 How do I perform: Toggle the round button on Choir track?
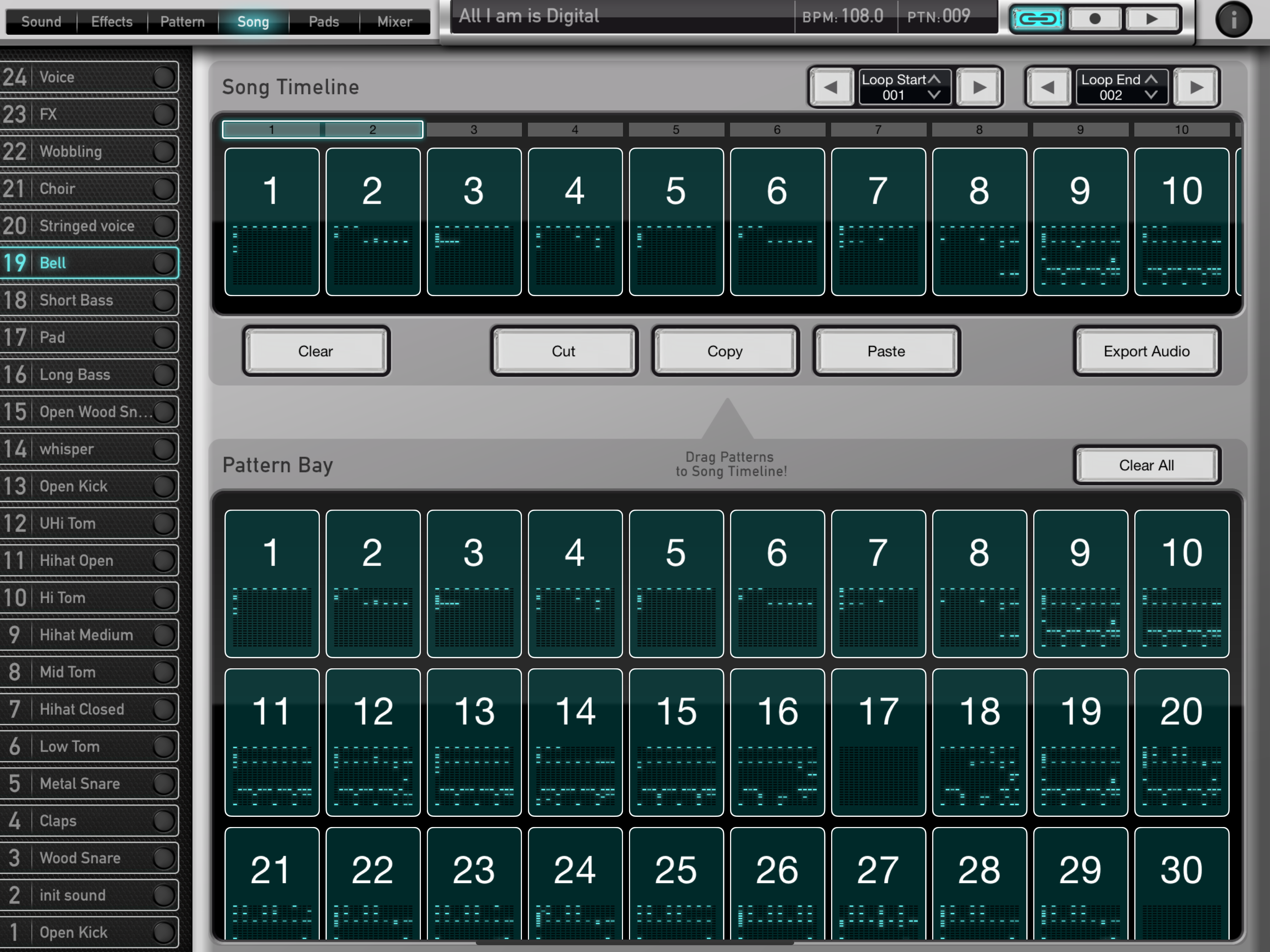tap(164, 189)
